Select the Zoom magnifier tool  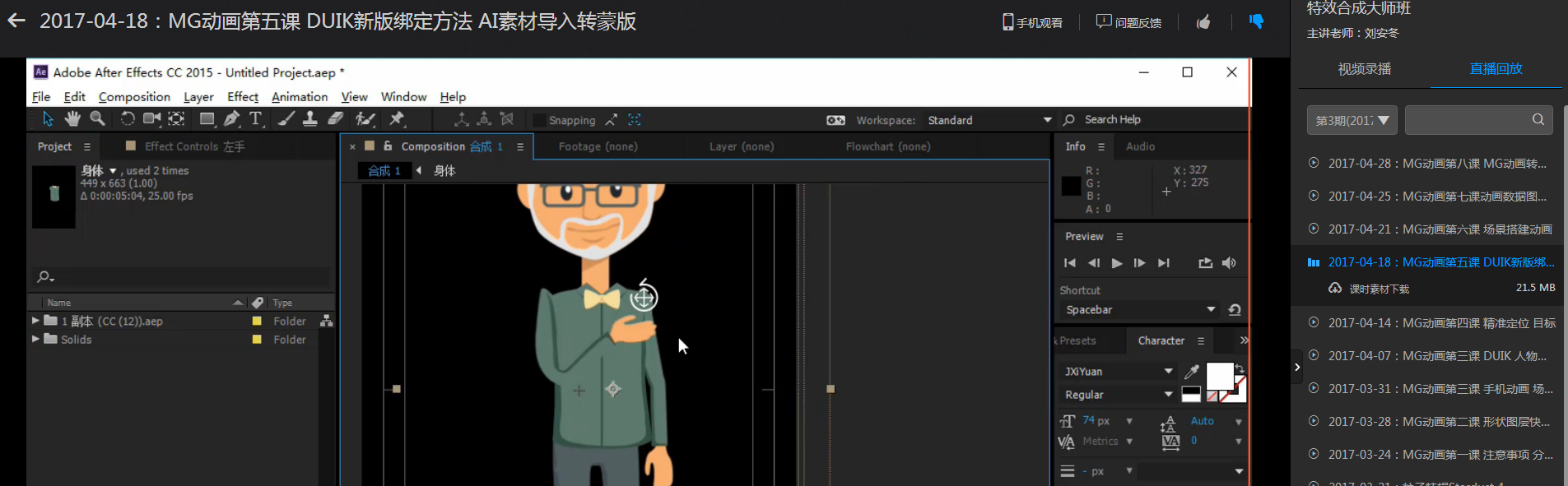click(x=97, y=119)
